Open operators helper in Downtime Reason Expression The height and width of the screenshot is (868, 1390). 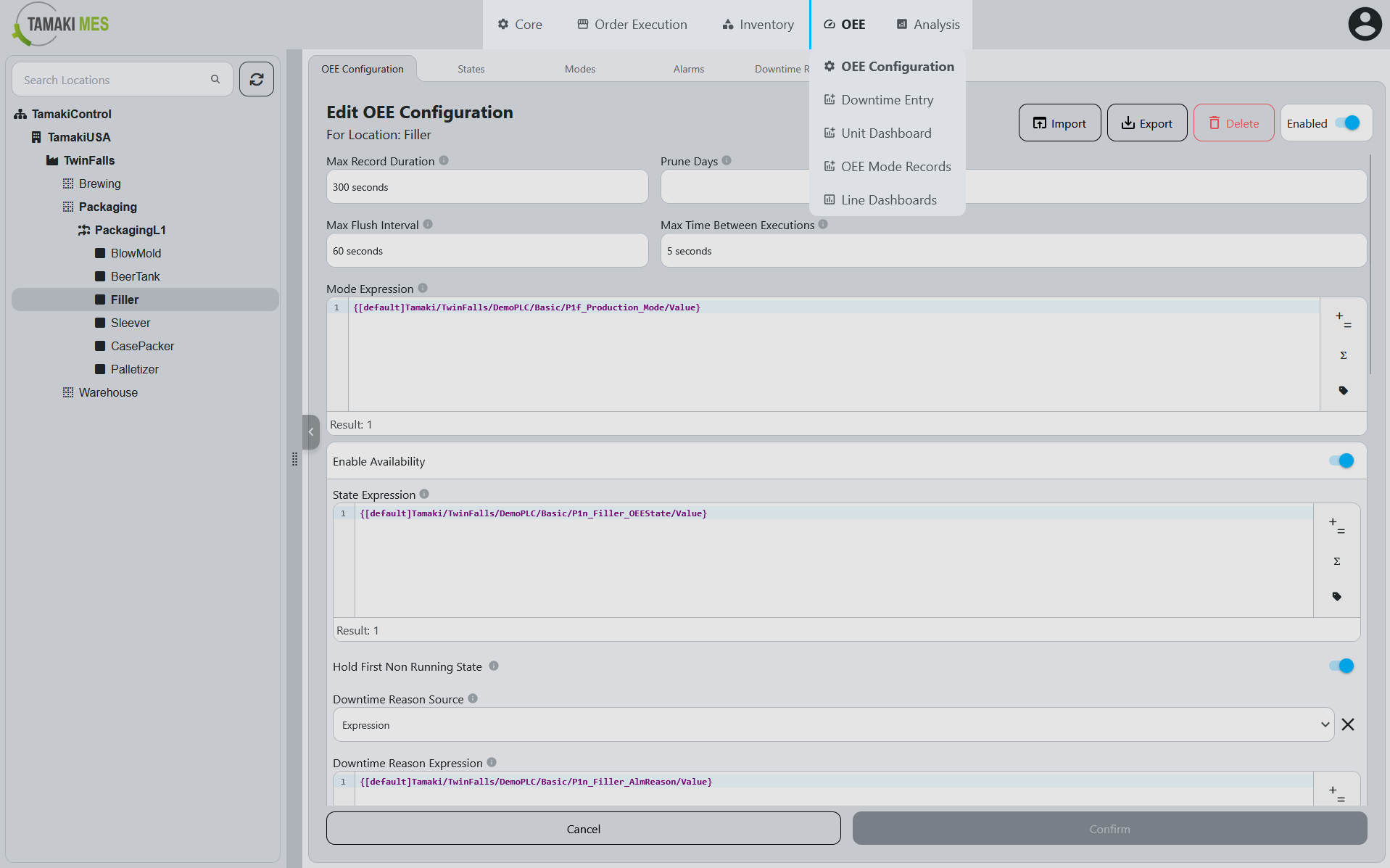(x=1336, y=794)
